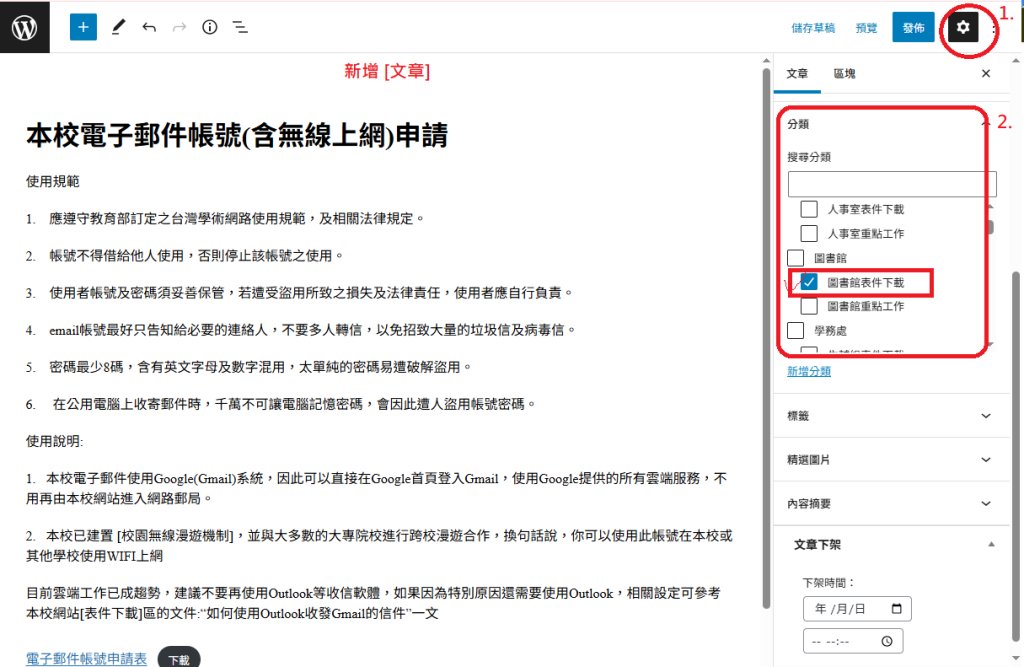Viewport: 1024px width, 667px height.
Task: Click the WordPress logo button
Action: point(24,27)
